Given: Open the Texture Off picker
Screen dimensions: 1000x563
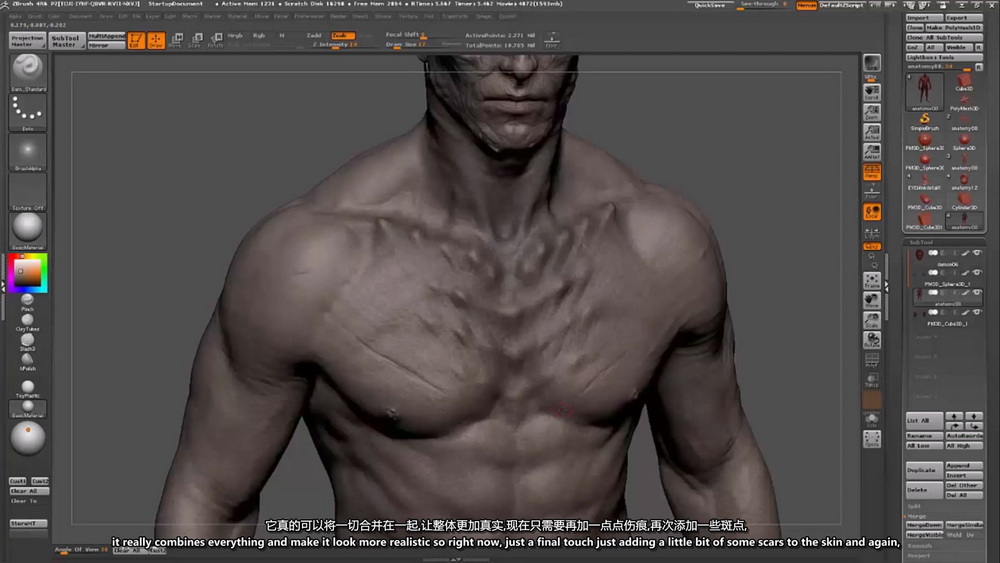Looking at the screenshot, I should (27, 192).
